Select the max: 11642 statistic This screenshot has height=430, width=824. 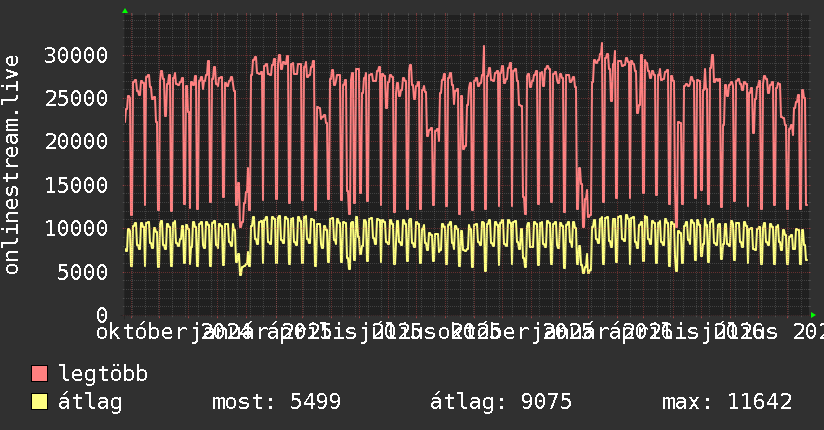coord(727,402)
